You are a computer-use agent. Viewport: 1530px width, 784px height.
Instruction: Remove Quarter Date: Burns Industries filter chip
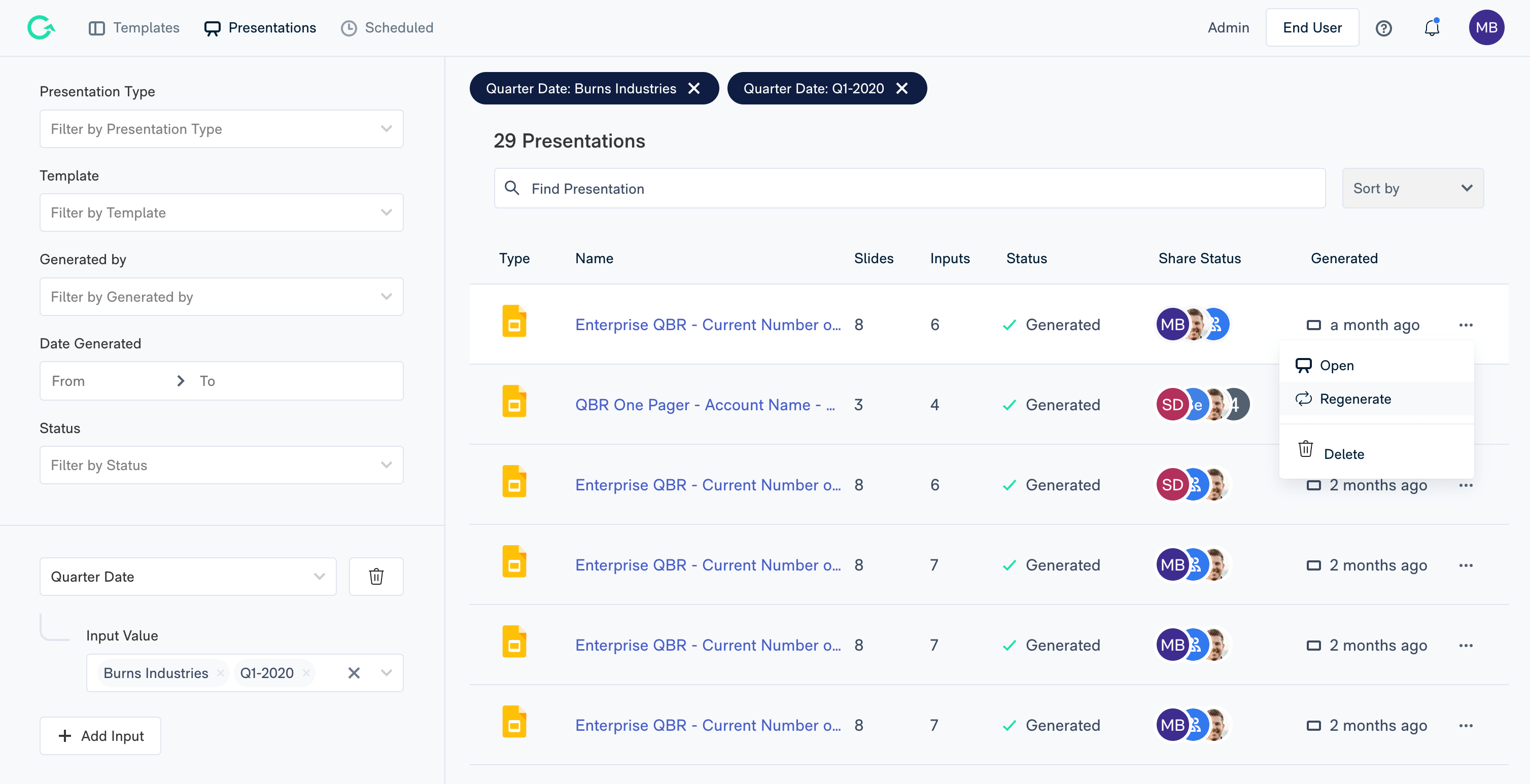point(694,89)
